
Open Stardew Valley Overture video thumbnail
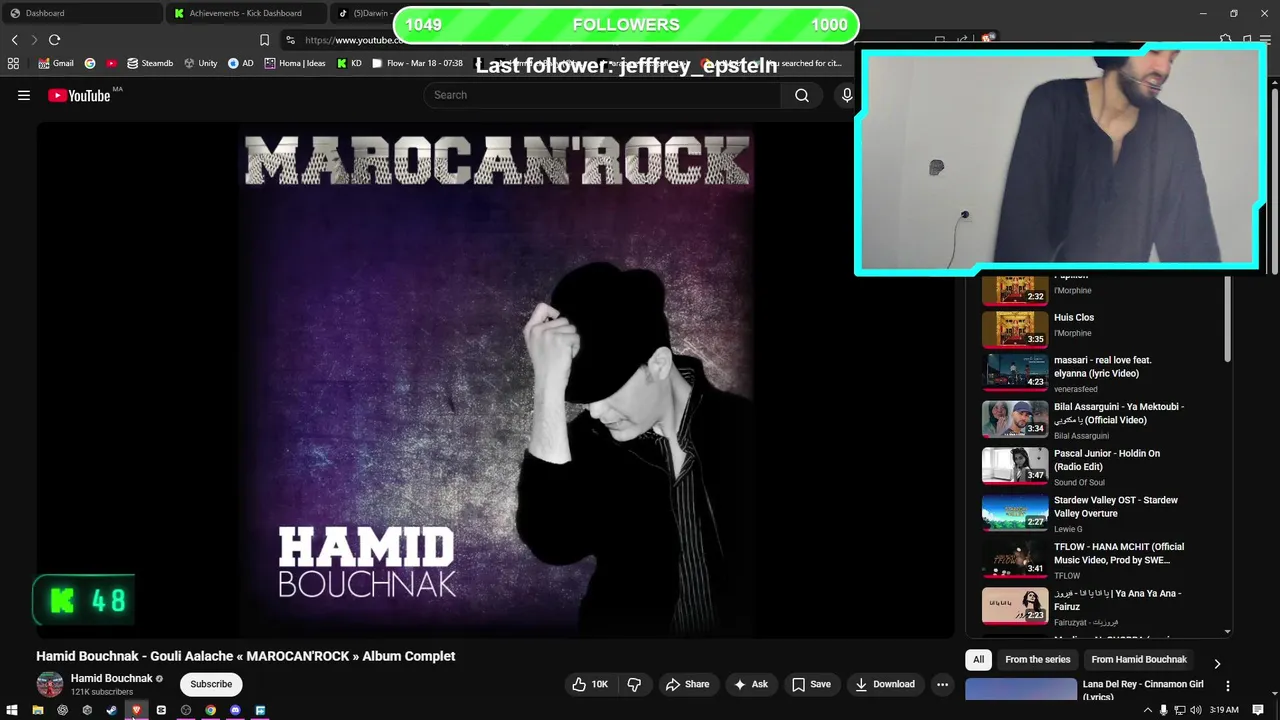click(x=1015, y=513)
